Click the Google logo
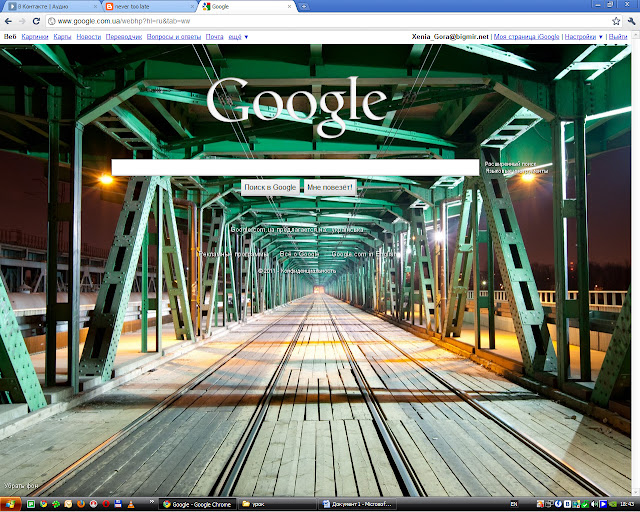 tap(297, 107)
